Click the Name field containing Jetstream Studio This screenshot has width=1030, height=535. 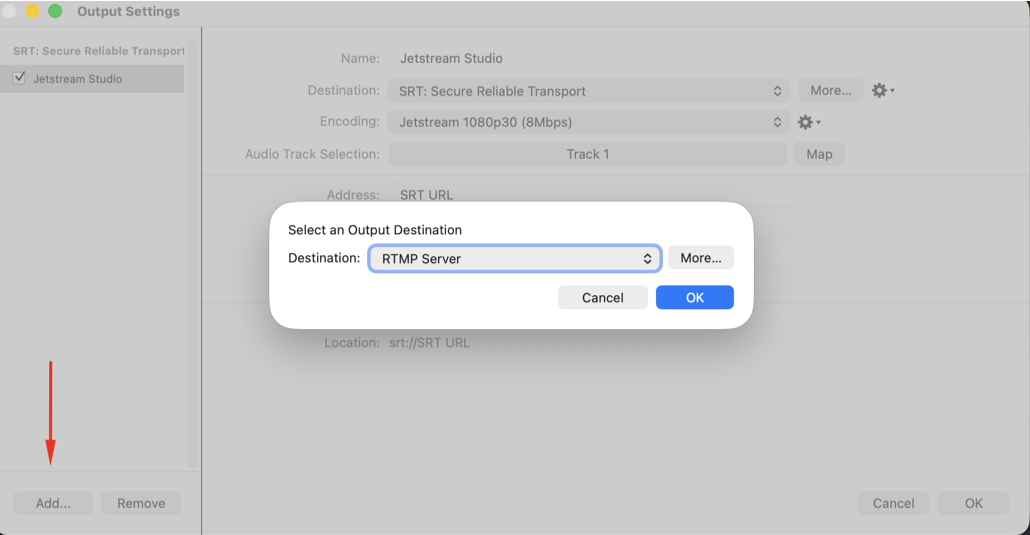(590, 58)
